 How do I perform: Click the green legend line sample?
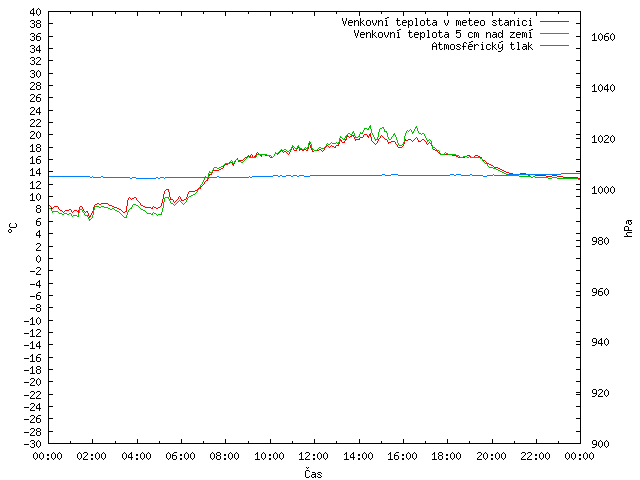[554, 33]
